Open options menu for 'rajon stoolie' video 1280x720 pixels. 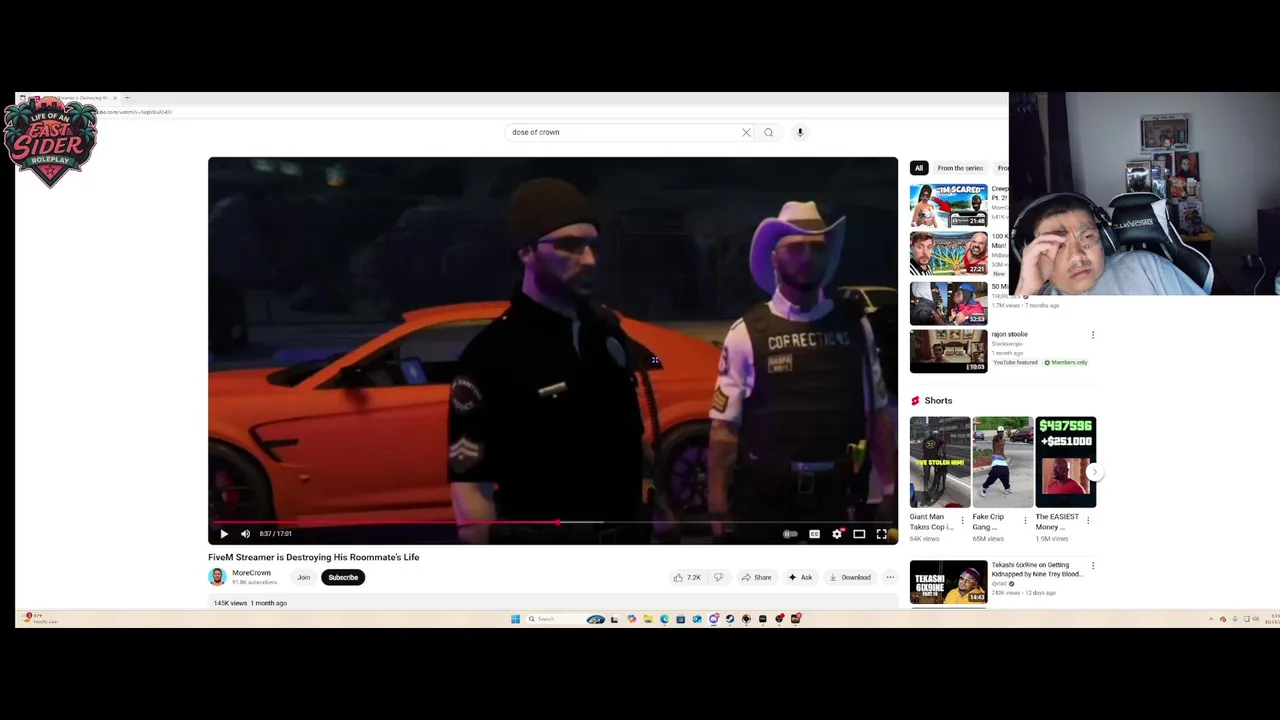click(x=1093, y=335)
